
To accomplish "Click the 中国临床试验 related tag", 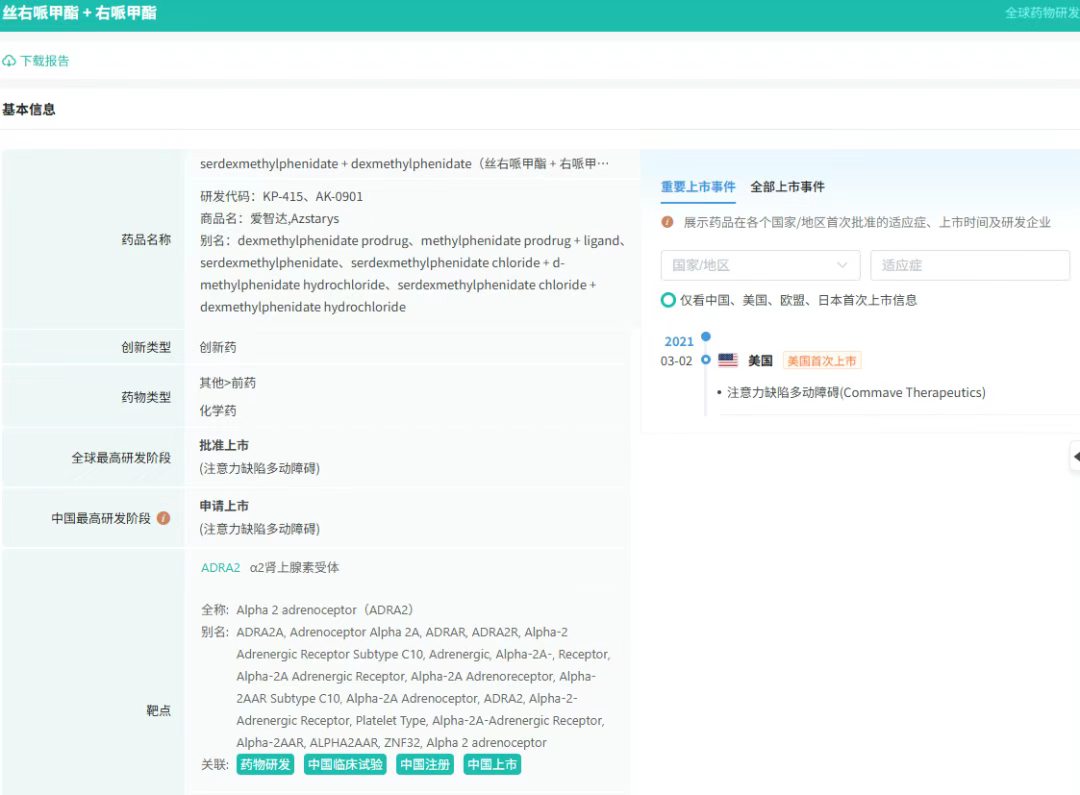I will [345, 764].
